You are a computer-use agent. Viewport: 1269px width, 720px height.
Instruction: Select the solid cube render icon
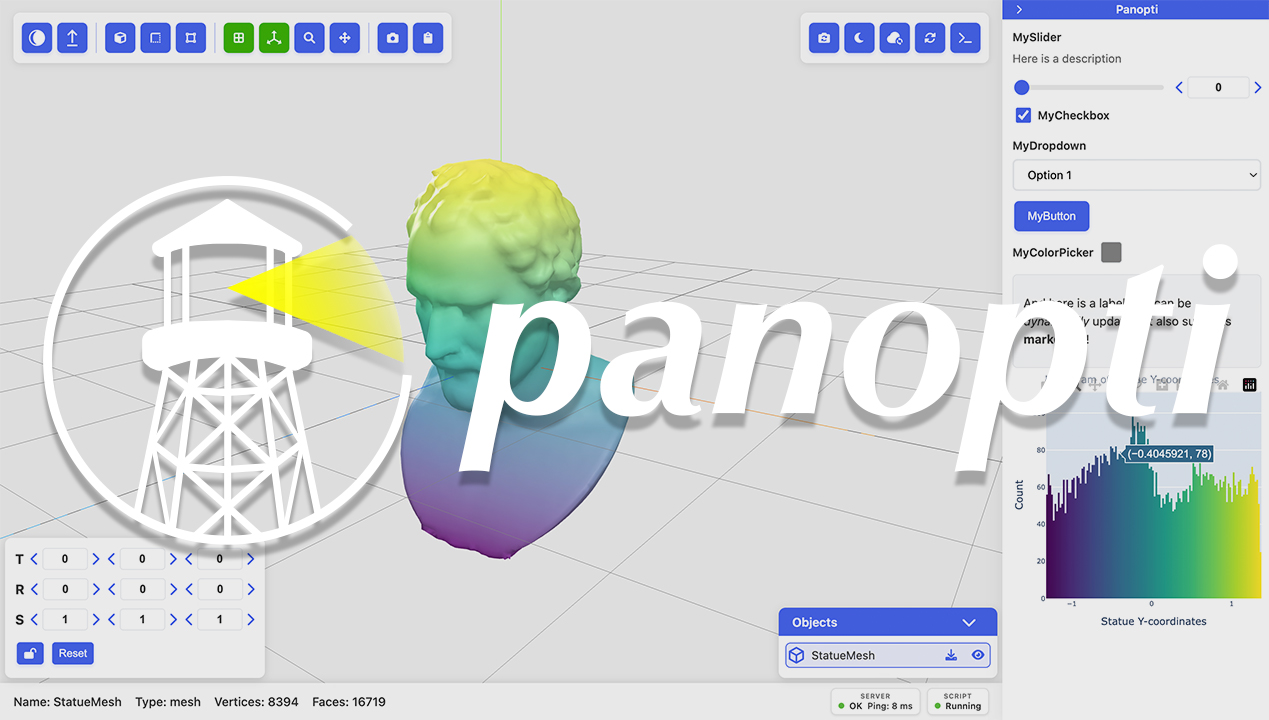(x=120, y=38)
